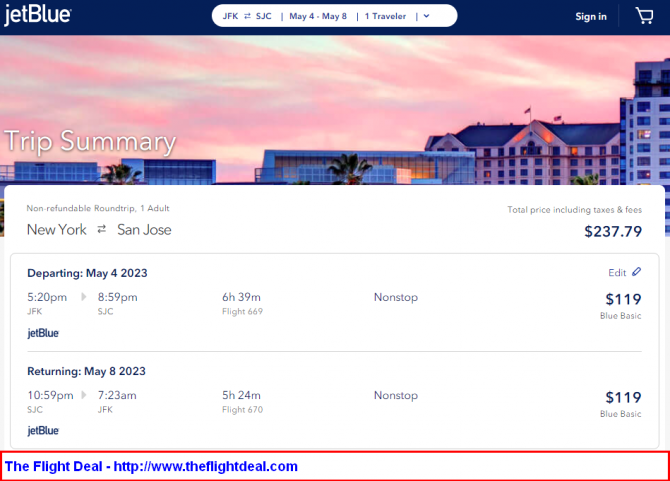Click Flight 670 label
The image size is (670, 481).
[x=242, y=410]
